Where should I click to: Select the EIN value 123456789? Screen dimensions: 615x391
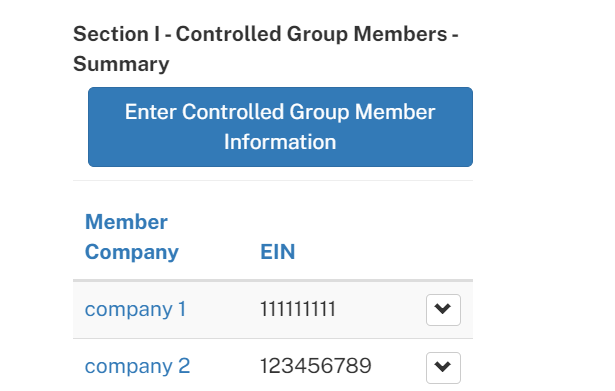tap(316, 366)
